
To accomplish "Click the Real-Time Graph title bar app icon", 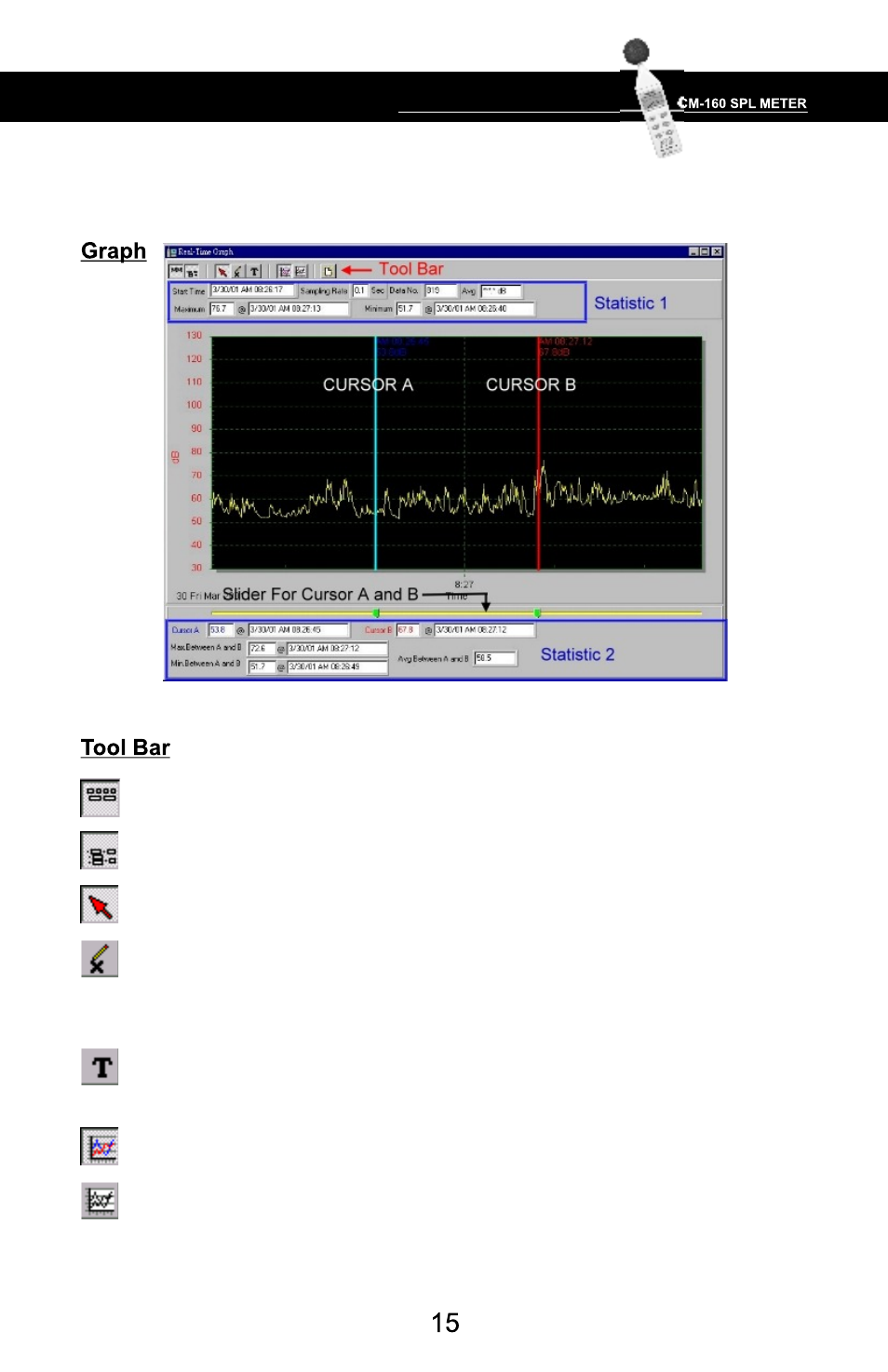I will coord(171,251).
